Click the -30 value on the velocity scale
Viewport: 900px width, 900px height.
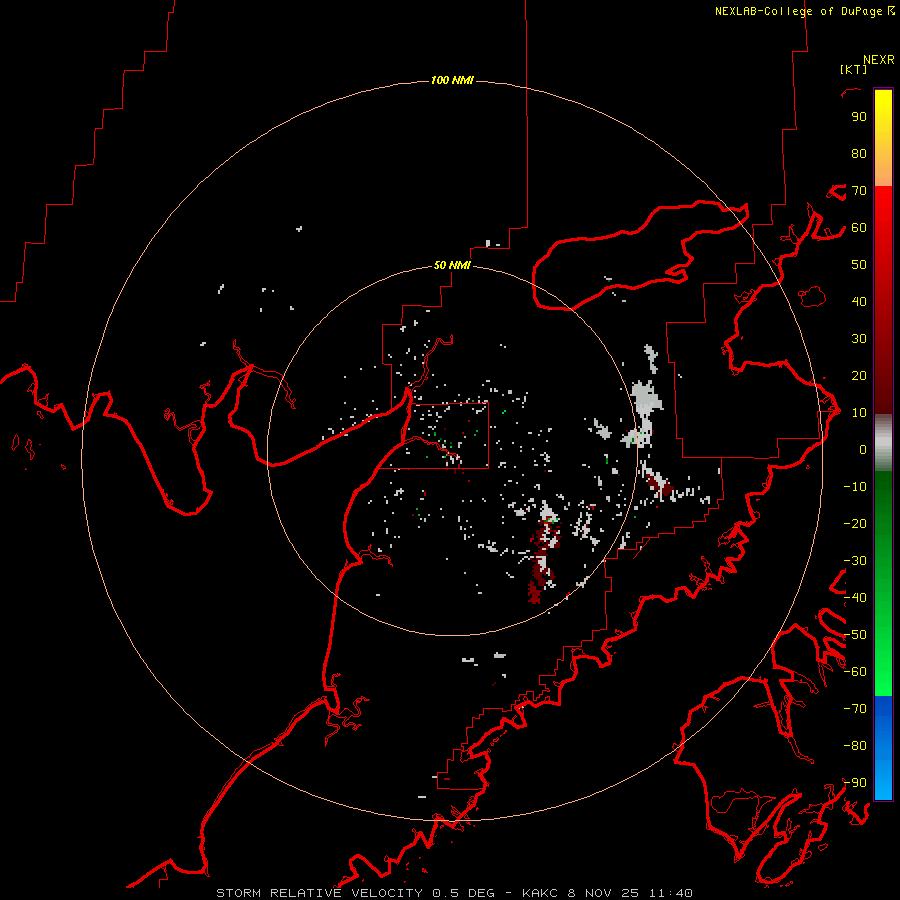(x=855, y=561)
